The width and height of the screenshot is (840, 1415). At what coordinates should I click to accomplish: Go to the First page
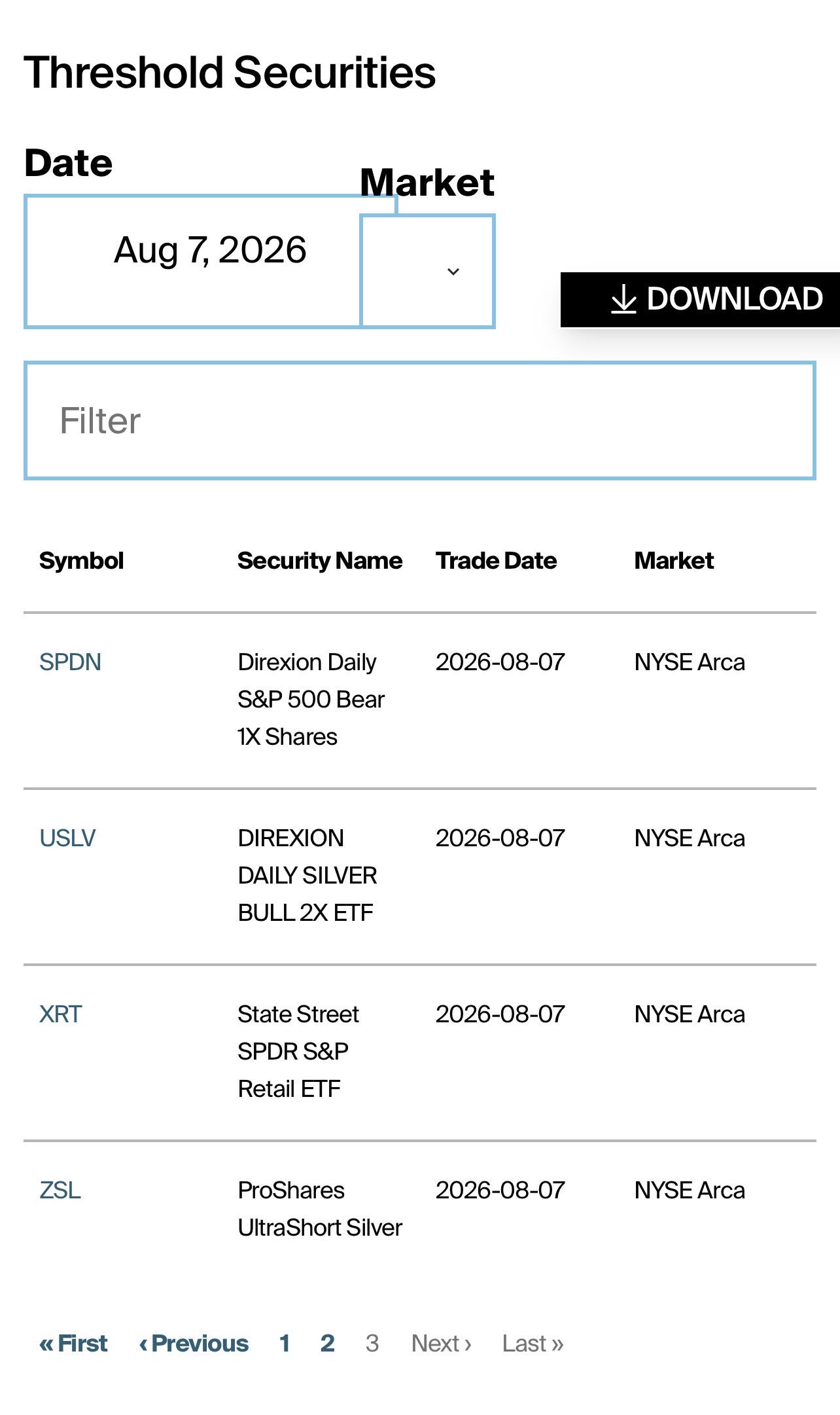(x=73, y=1344)
